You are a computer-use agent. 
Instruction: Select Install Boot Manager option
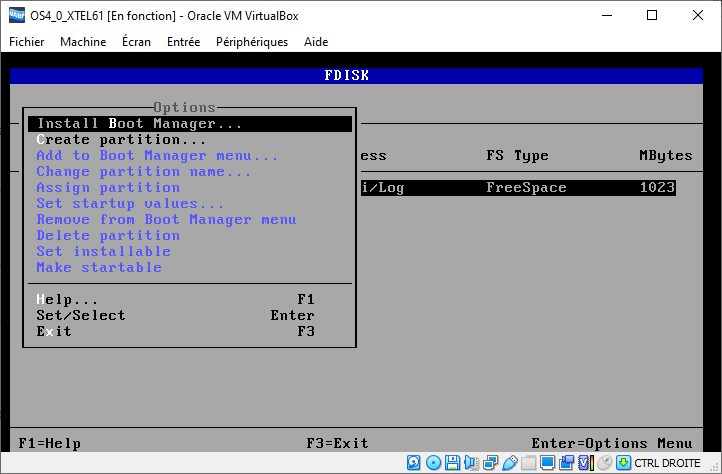tap(140, 124)
